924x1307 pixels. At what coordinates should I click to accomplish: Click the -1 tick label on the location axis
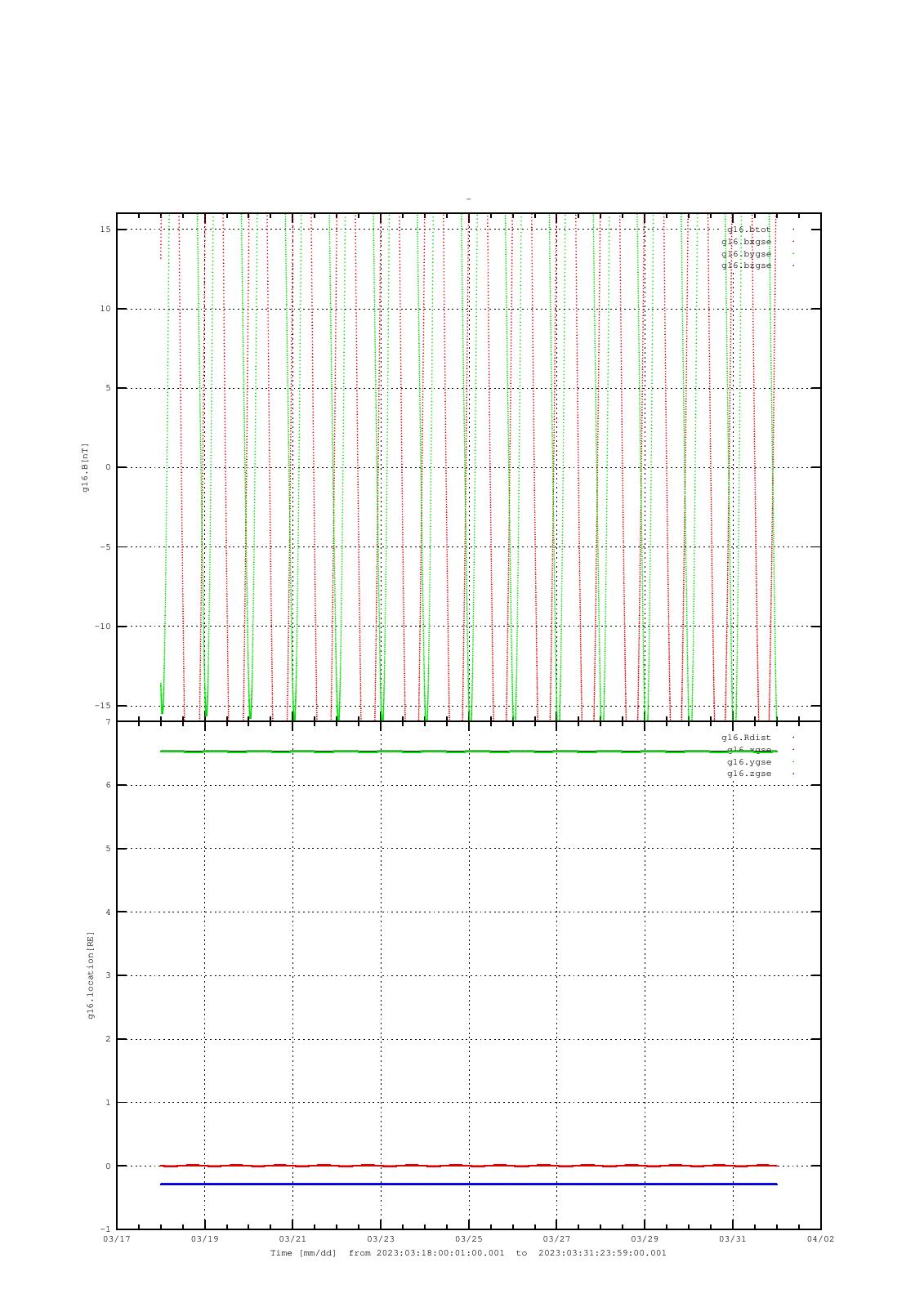pyautogui.click(x=105, y=1229)
